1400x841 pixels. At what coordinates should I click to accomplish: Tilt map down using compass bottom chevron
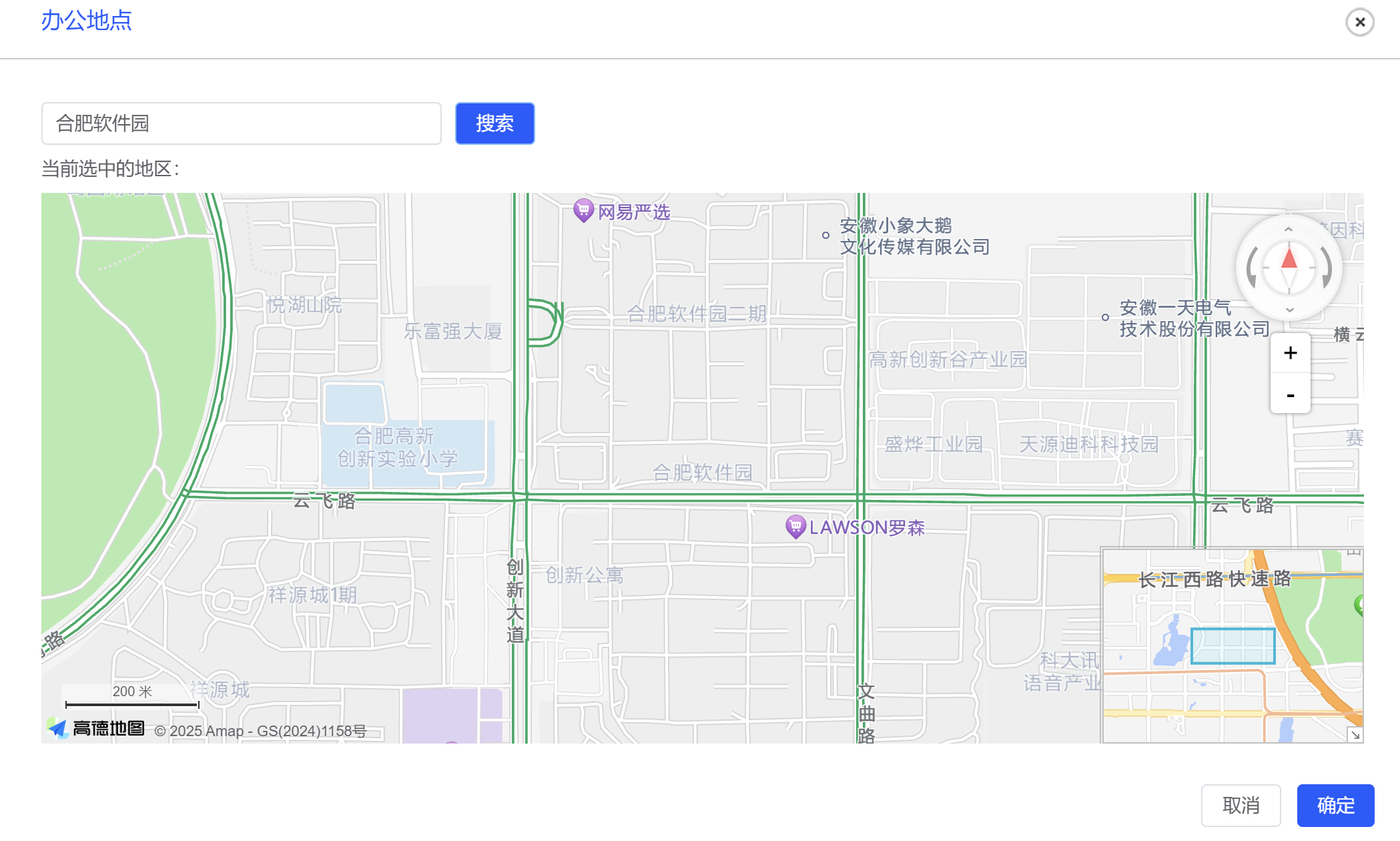click(1289, 309)
